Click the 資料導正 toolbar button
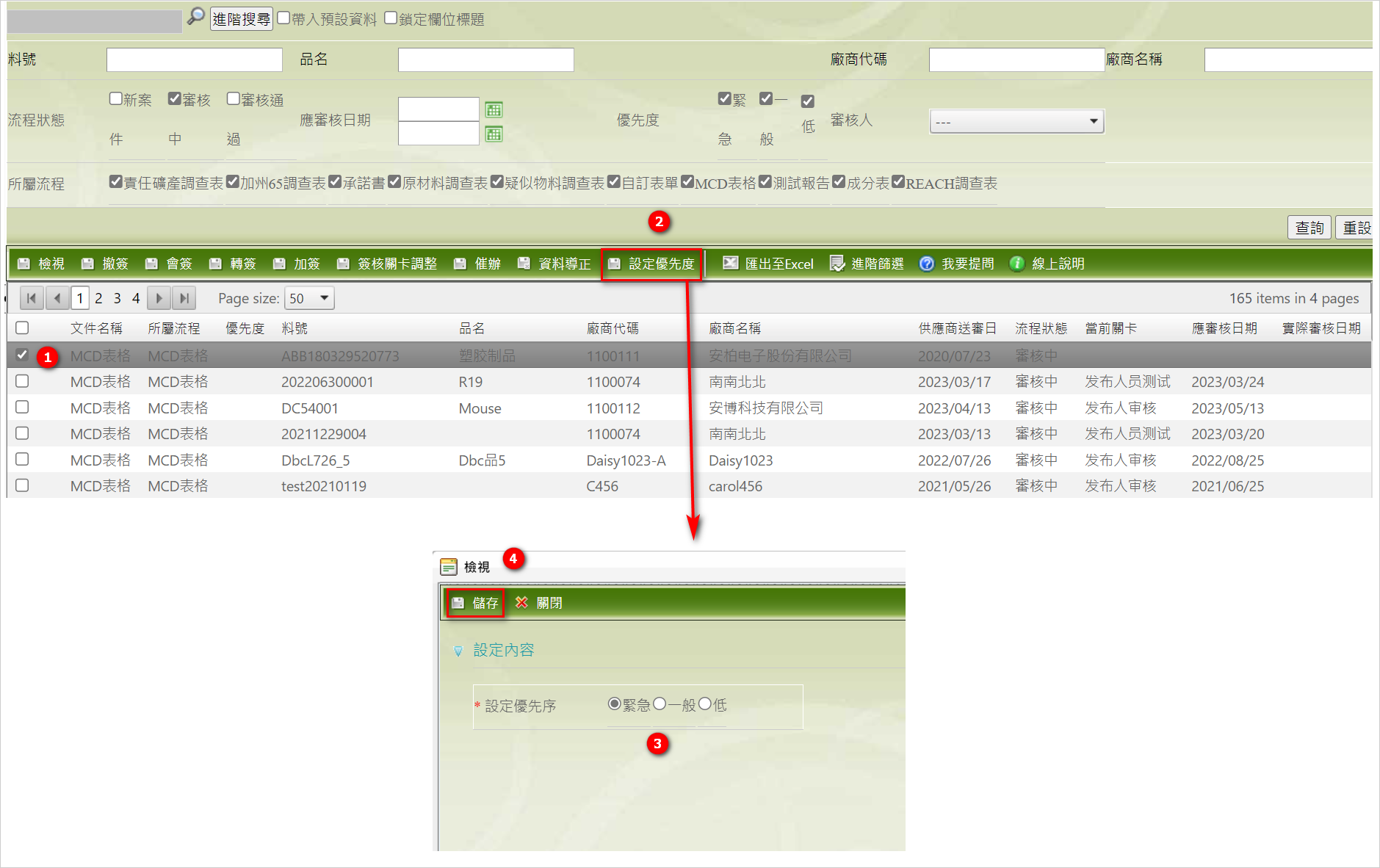 pyautogui.click(x=554, y=264)
